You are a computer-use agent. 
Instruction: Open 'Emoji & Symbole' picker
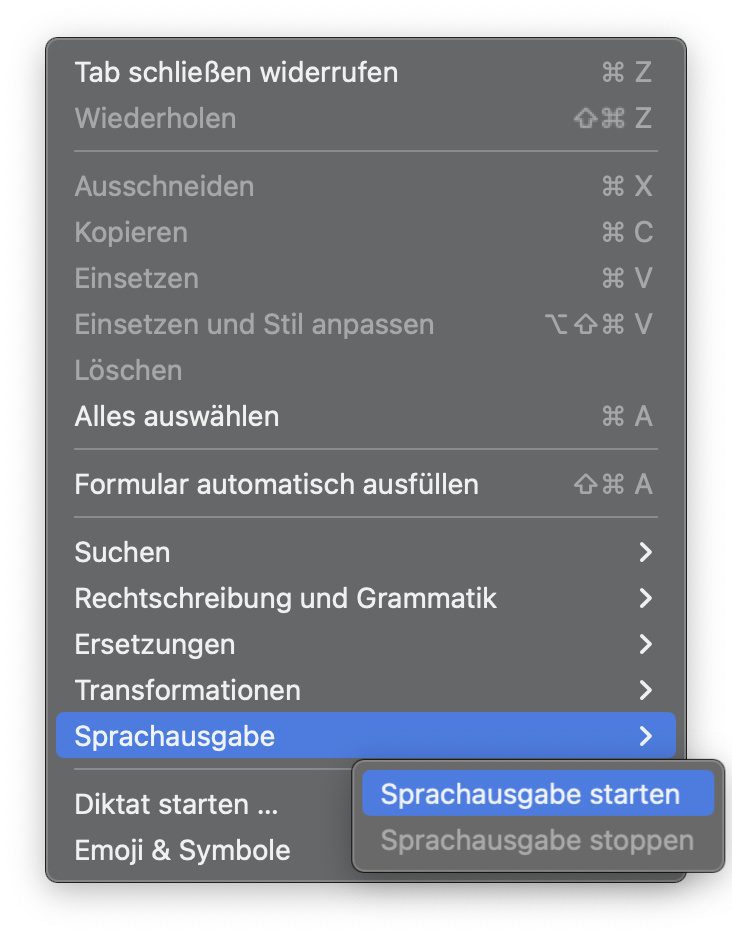pos(182,850)
